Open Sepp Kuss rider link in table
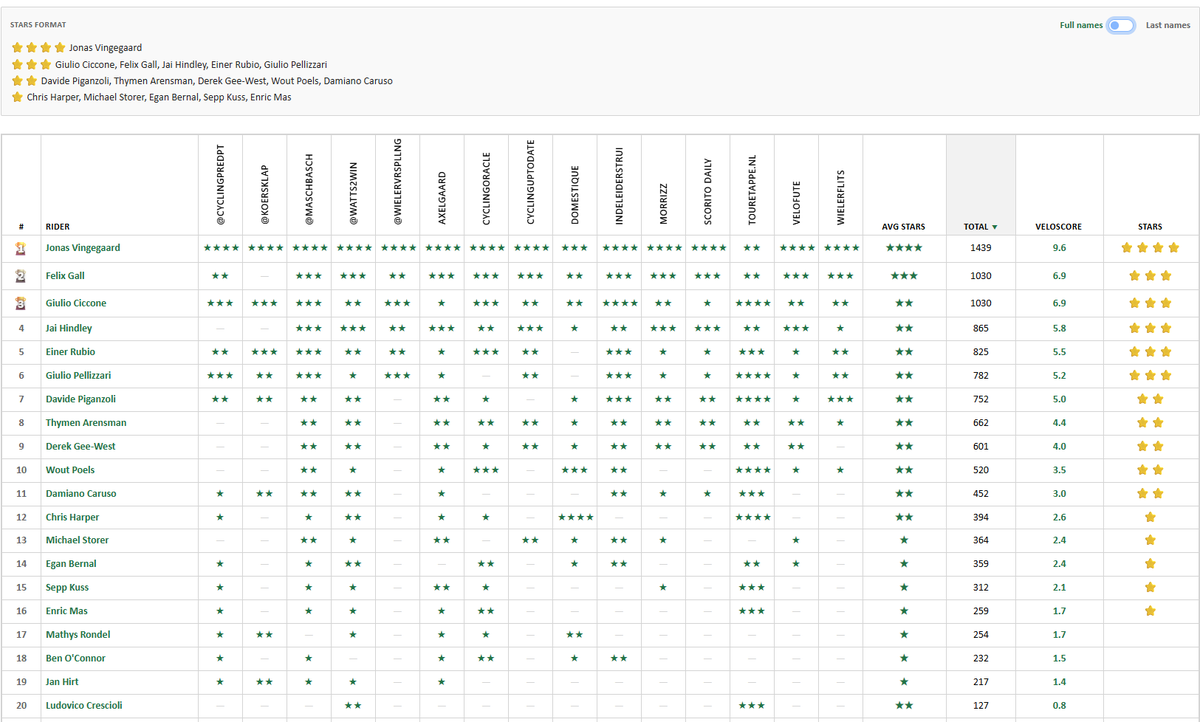Viewport: 1200px width, 722px height. [x=68, y=587]
